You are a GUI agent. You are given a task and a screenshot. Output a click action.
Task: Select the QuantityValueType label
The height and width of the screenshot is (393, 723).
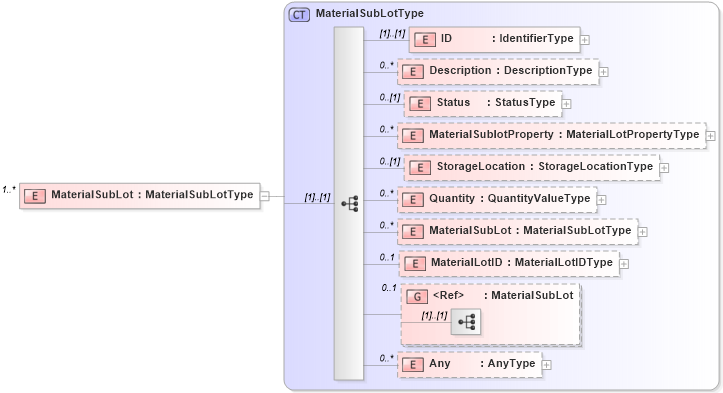539,198
